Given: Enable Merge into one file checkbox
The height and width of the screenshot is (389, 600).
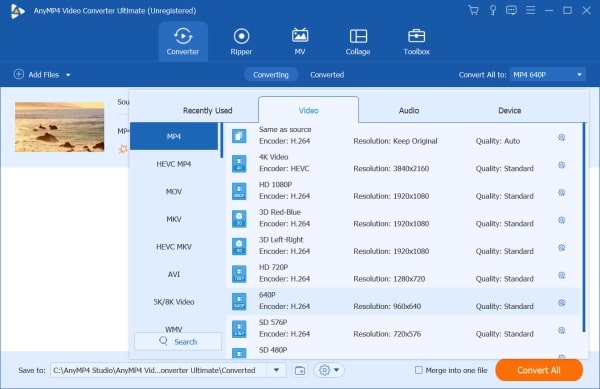Looking at the screenshot, I should 419,370.
